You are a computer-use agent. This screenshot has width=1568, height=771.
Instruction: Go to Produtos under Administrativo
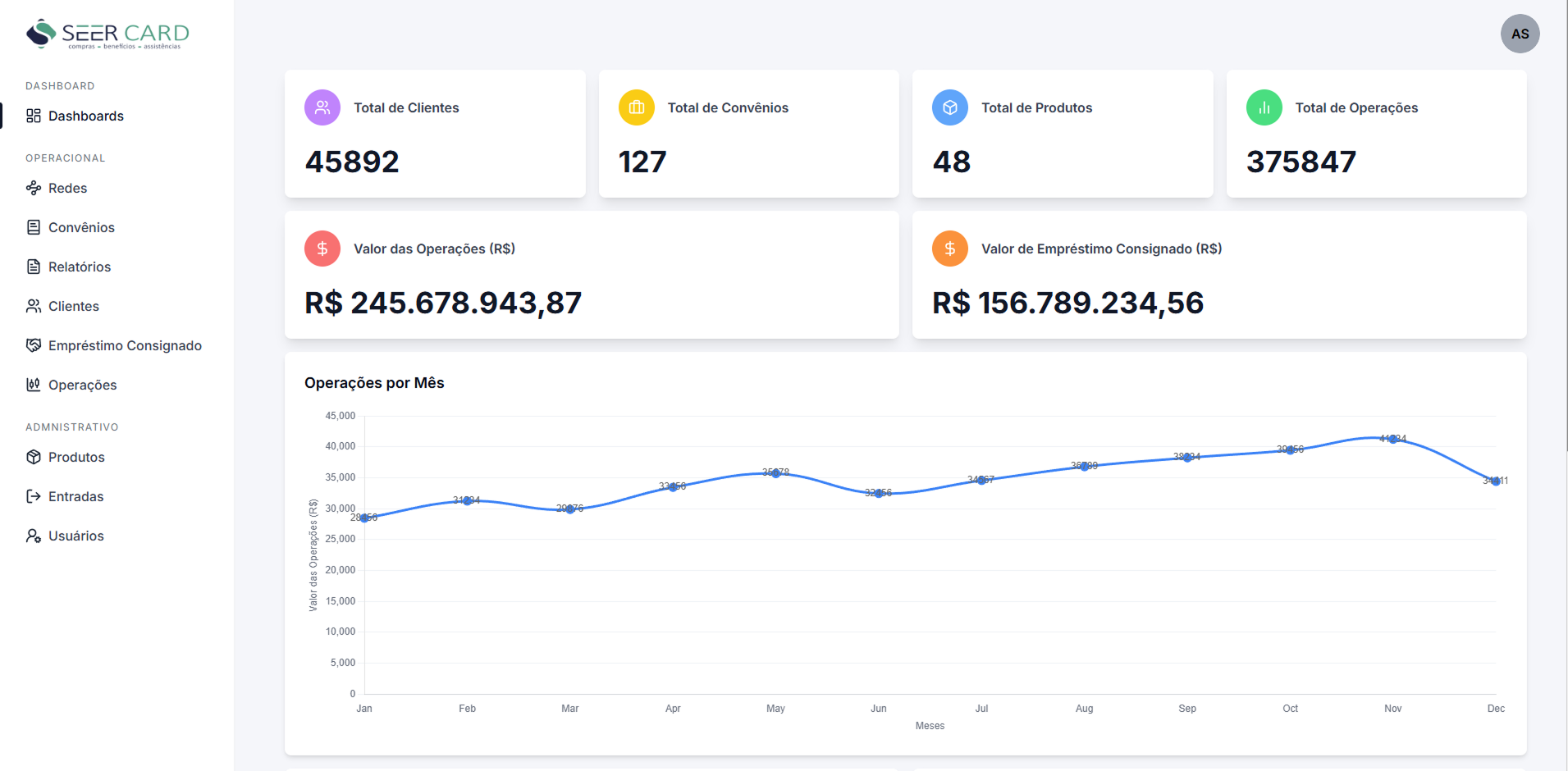click(76, 457)
